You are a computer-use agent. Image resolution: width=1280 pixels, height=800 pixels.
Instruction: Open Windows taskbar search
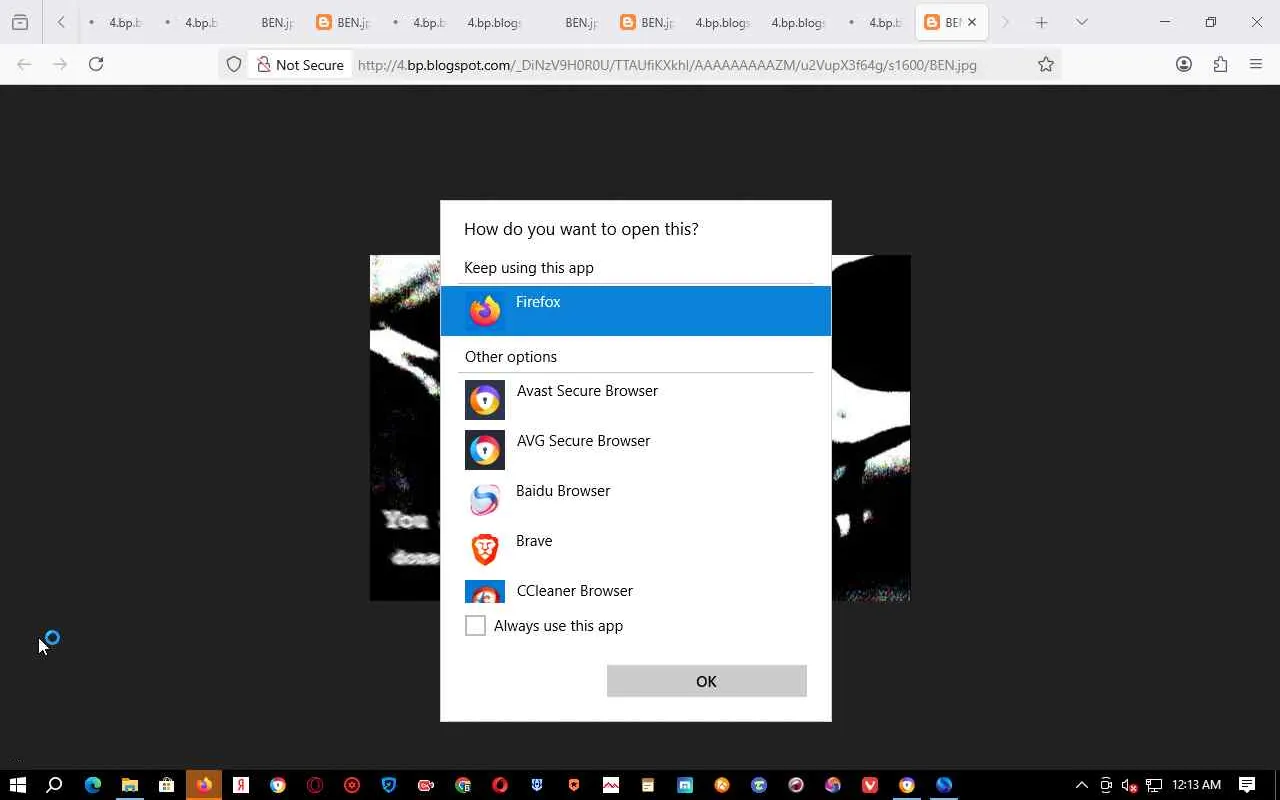55,785
